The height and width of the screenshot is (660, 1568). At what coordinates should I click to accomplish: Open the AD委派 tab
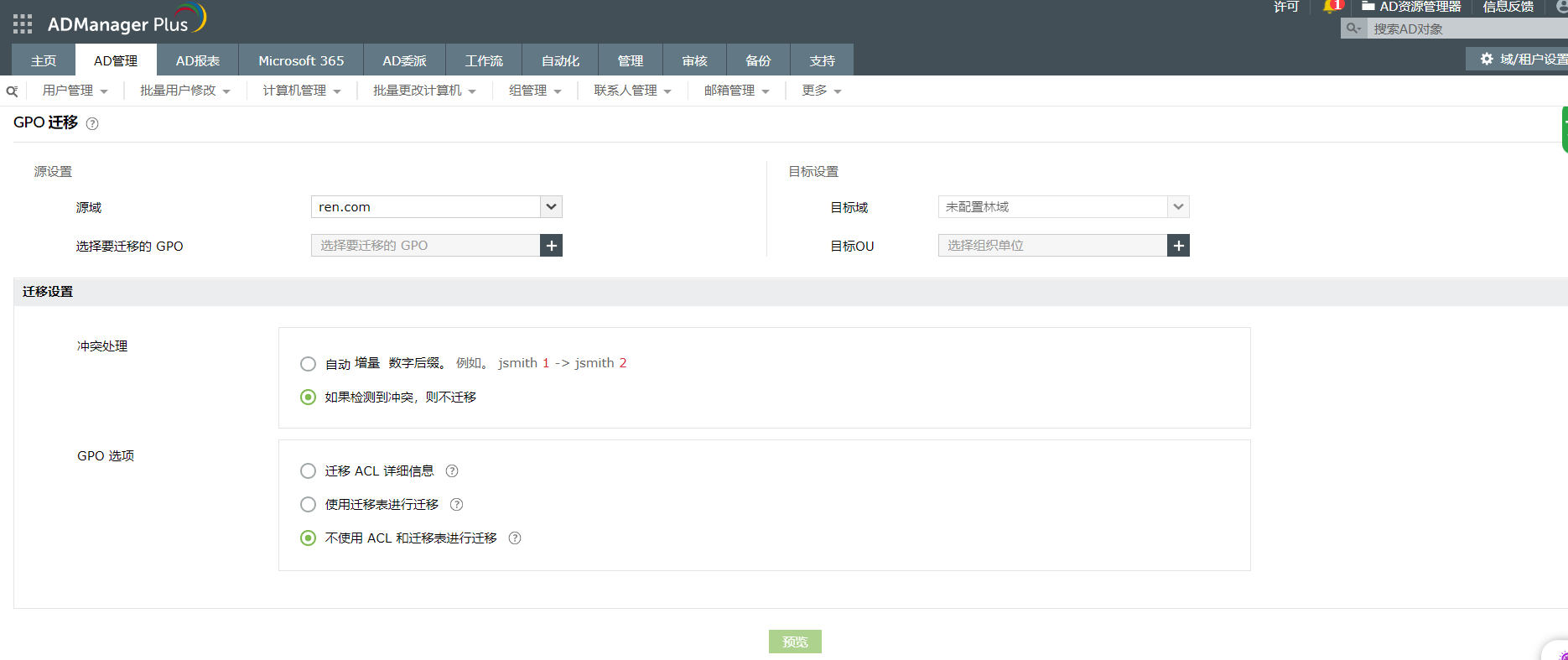click(x=404, y=60)
